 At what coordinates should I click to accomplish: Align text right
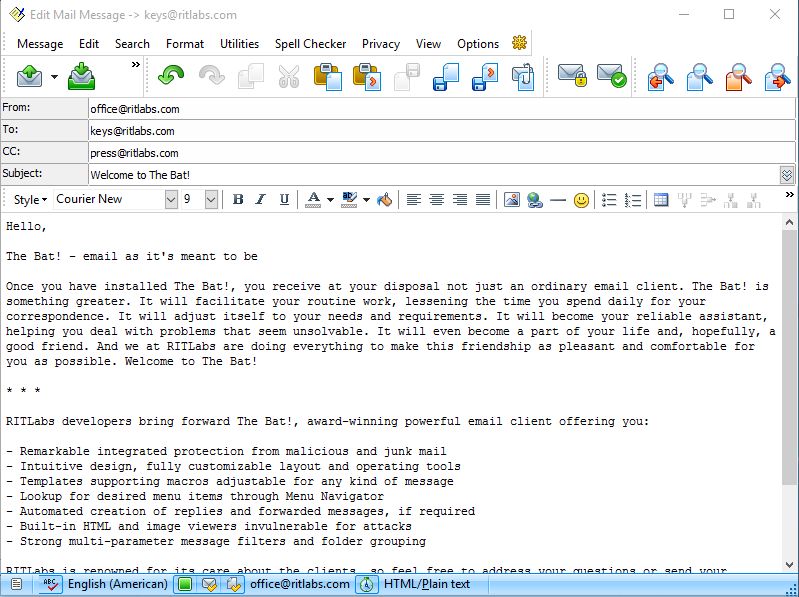460,199
